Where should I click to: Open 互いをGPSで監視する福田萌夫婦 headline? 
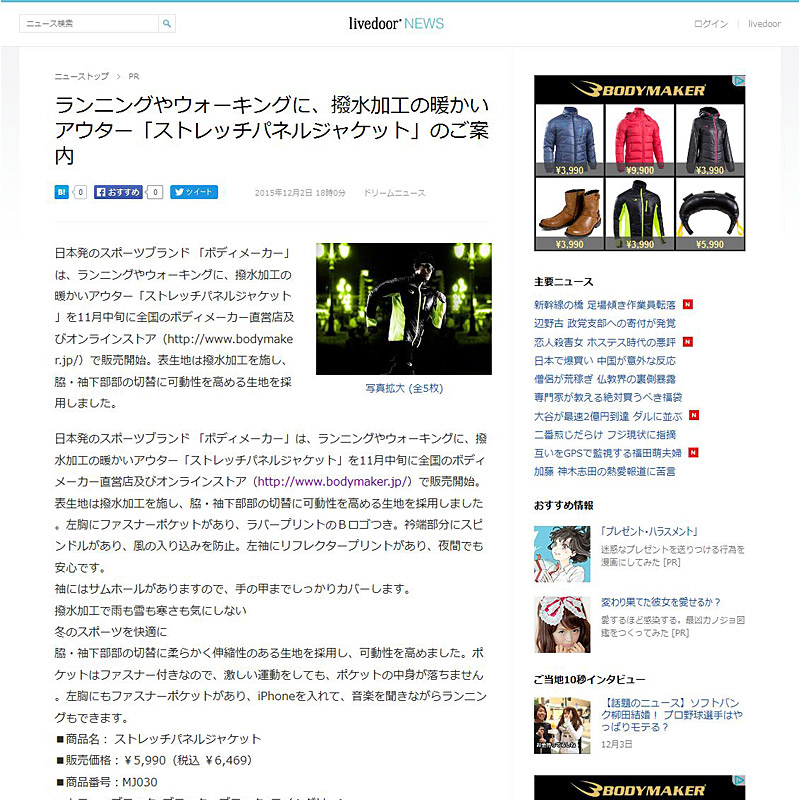point(608,453)
